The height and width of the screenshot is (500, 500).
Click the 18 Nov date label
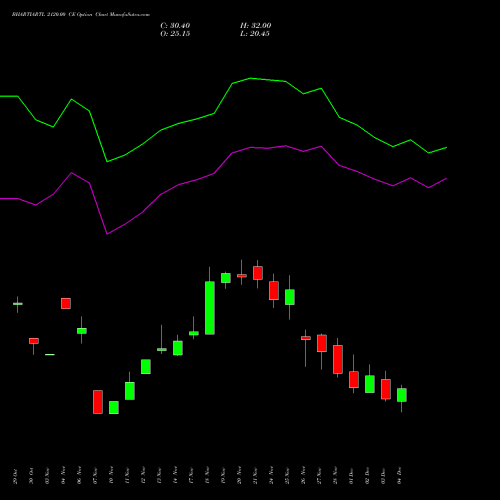point(207,476)
